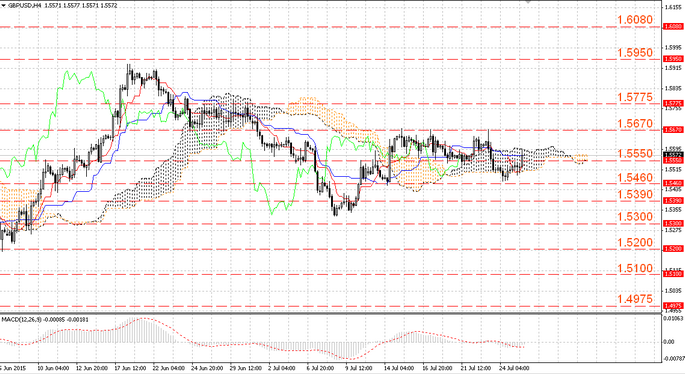
Task: Select the large orange 1.5200 level label
Action: 635,242
